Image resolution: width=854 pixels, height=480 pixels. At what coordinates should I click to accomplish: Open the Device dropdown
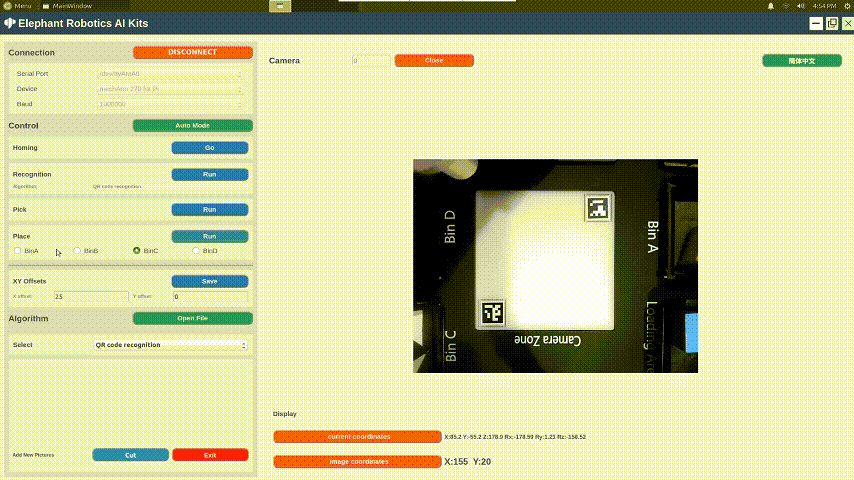pyautogui.click(x=170, y=88)
